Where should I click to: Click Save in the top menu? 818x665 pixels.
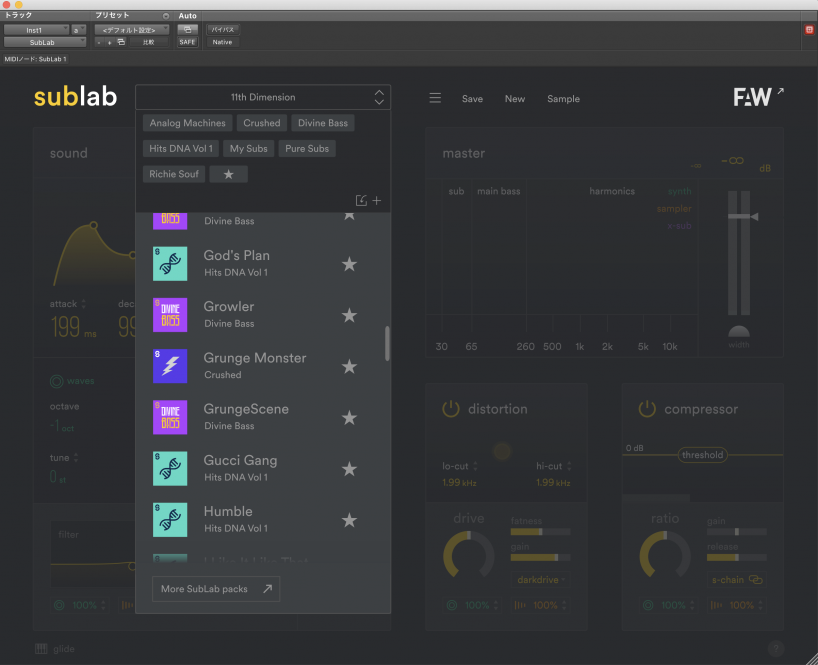(x=472, y=99)
